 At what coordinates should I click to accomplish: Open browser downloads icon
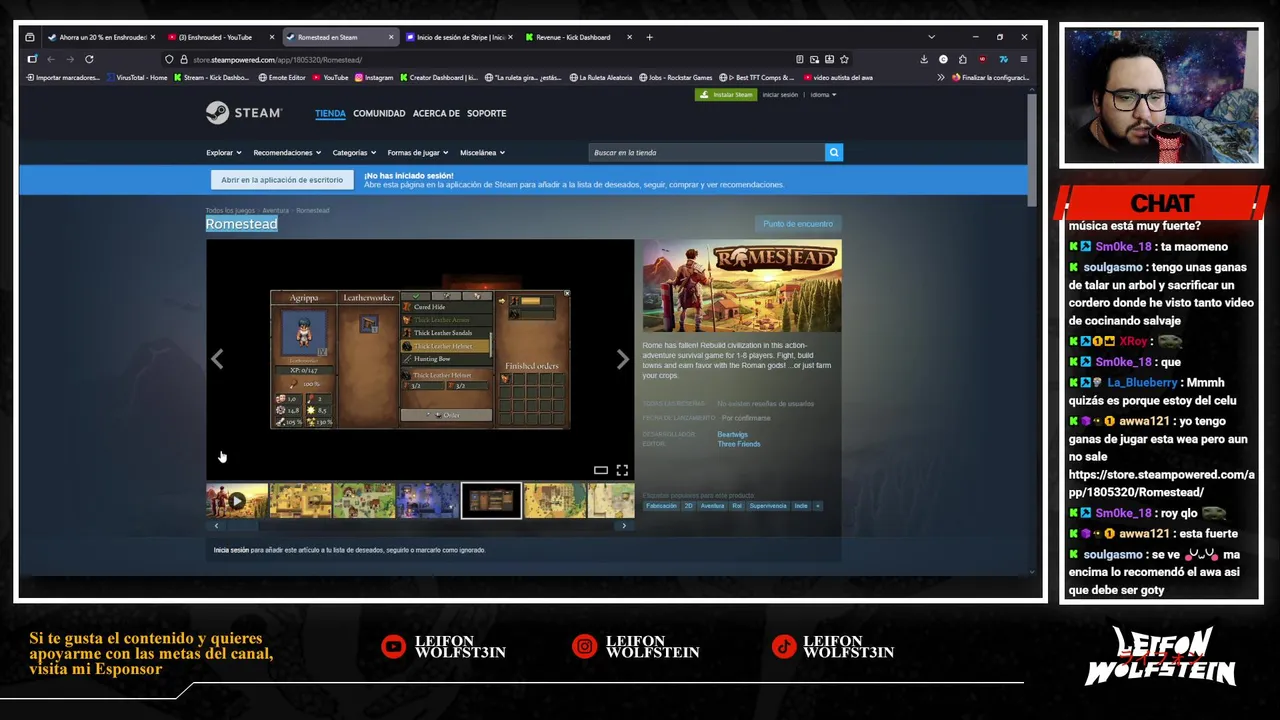[924, 59]
